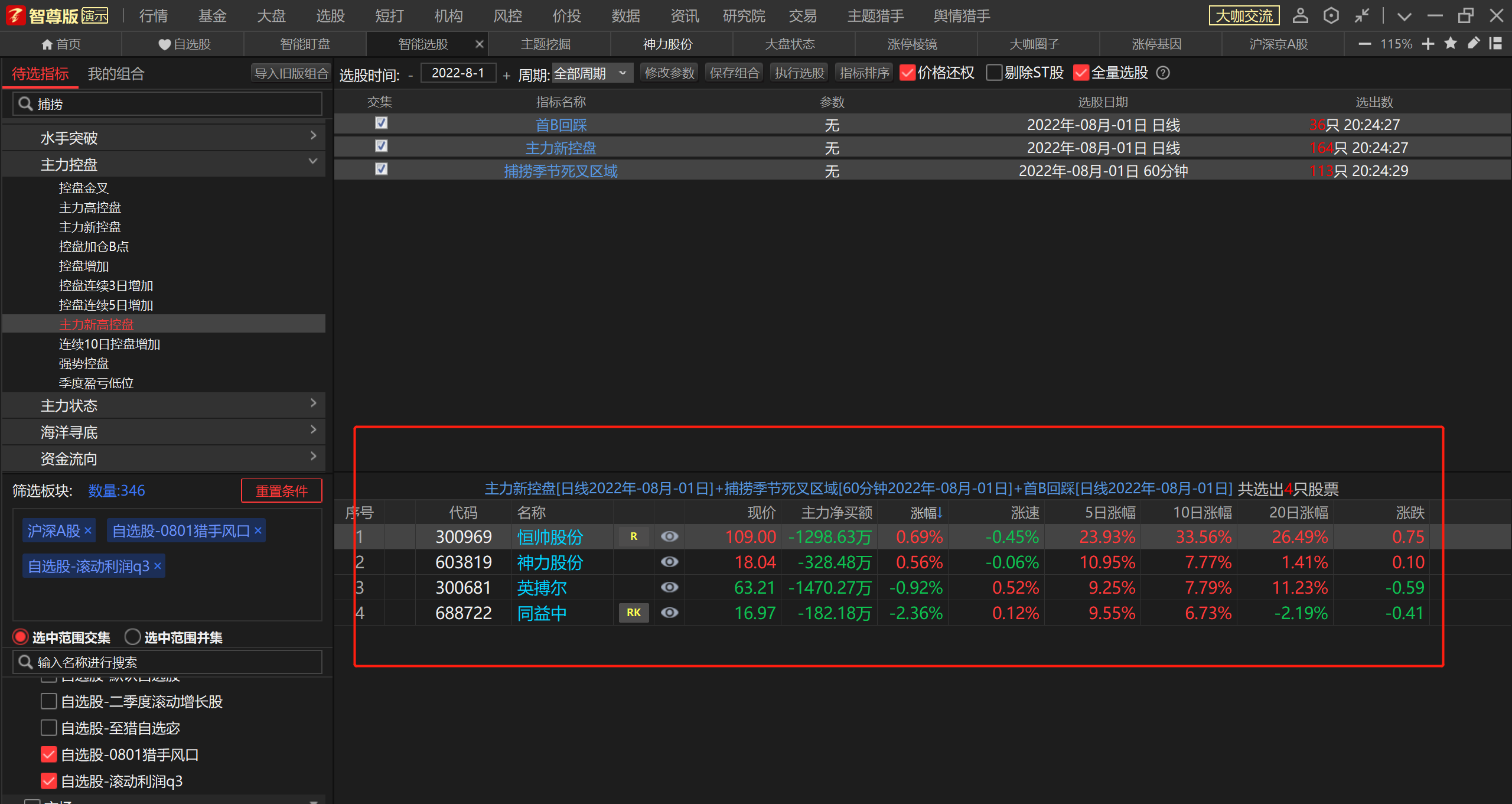Remove the 自选股-0801猎手风口 filter tag

point(258,530)
